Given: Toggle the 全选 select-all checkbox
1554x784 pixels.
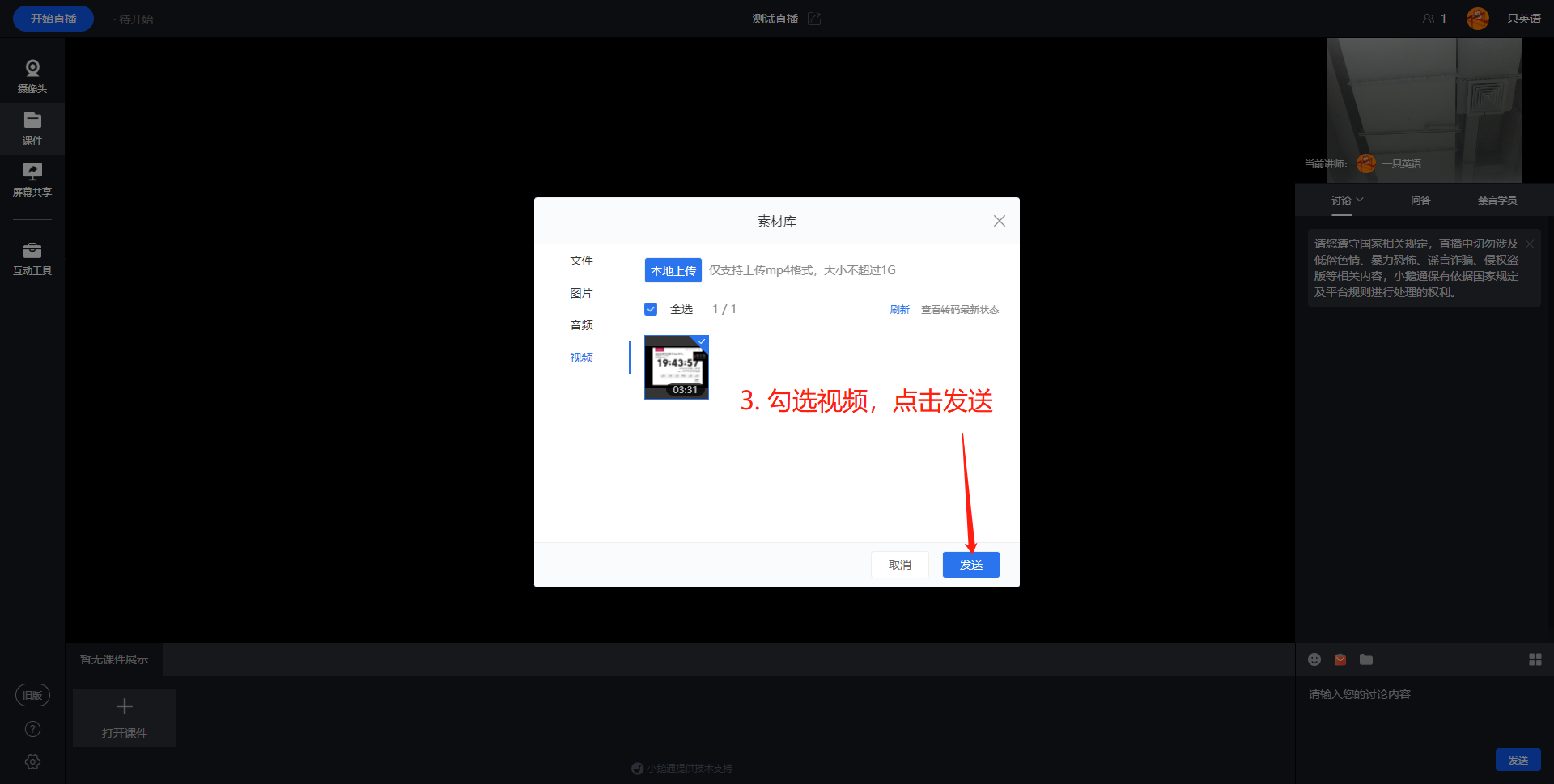Looking at the screenshot, I should point(651,309).
